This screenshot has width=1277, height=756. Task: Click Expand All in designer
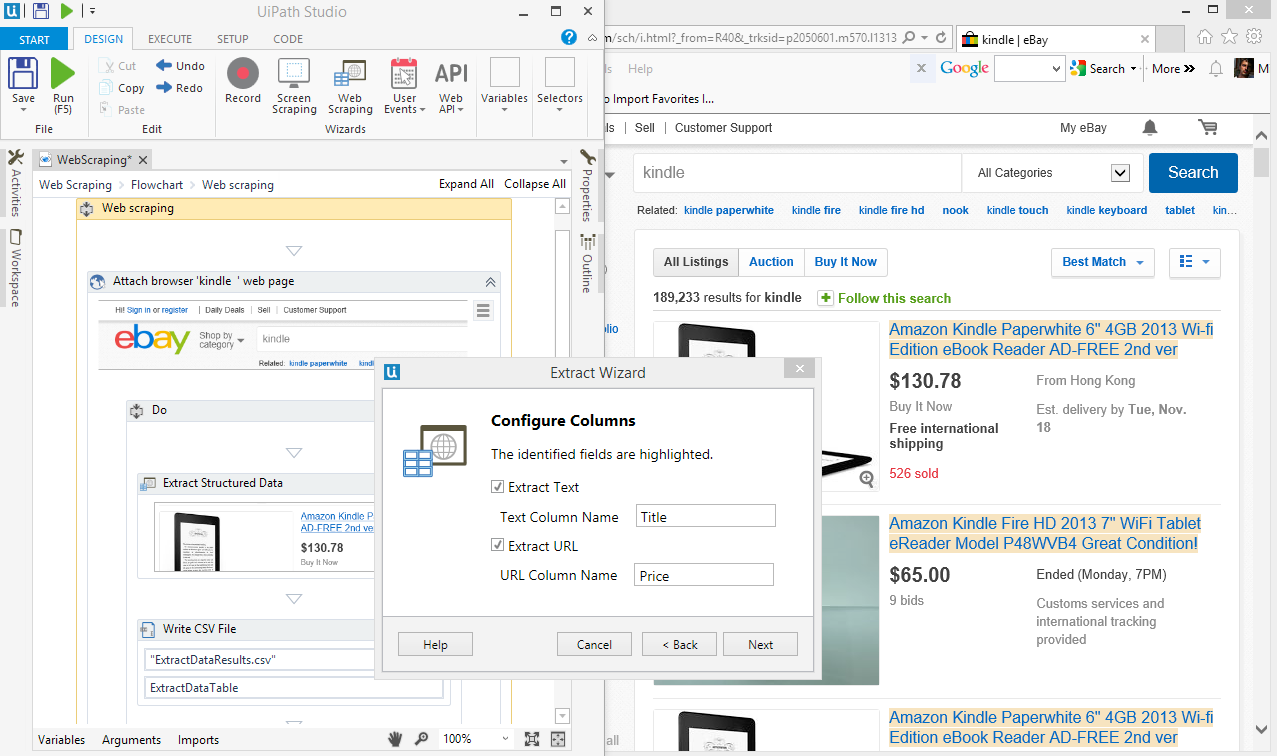point(466,184)
